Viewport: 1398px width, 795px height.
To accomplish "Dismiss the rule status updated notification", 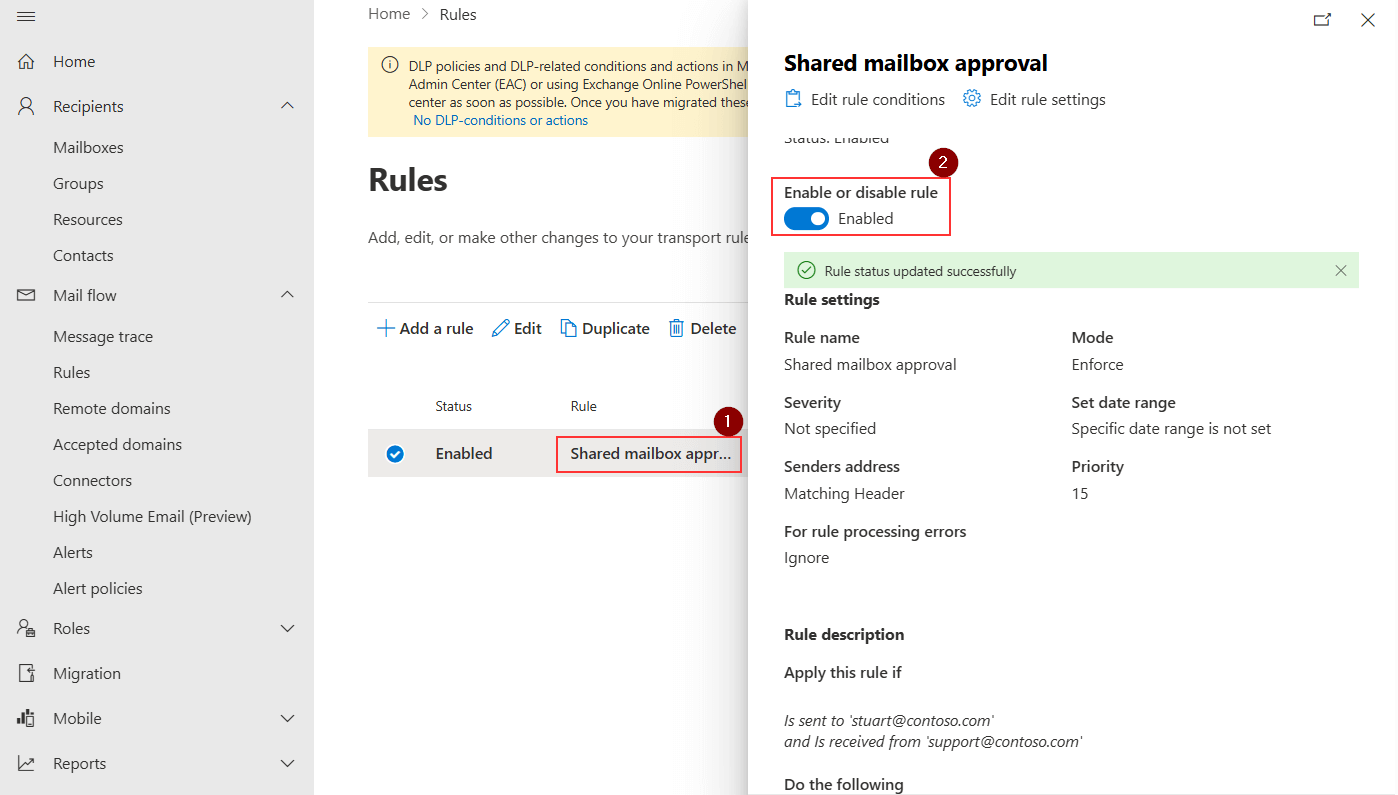I will (1341, 270).
